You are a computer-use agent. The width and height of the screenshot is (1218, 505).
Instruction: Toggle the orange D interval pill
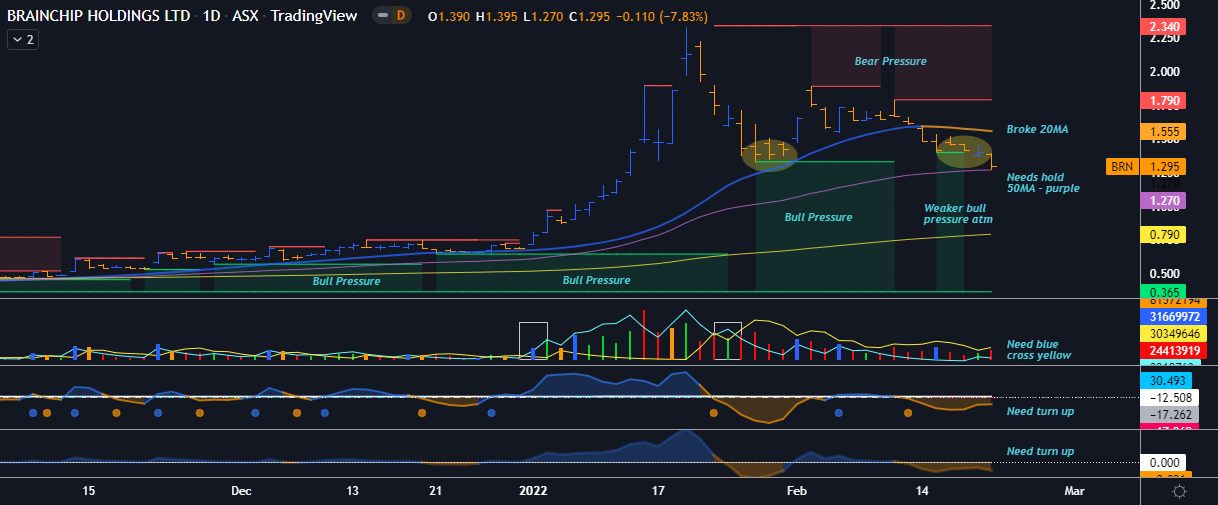(392, 16)
